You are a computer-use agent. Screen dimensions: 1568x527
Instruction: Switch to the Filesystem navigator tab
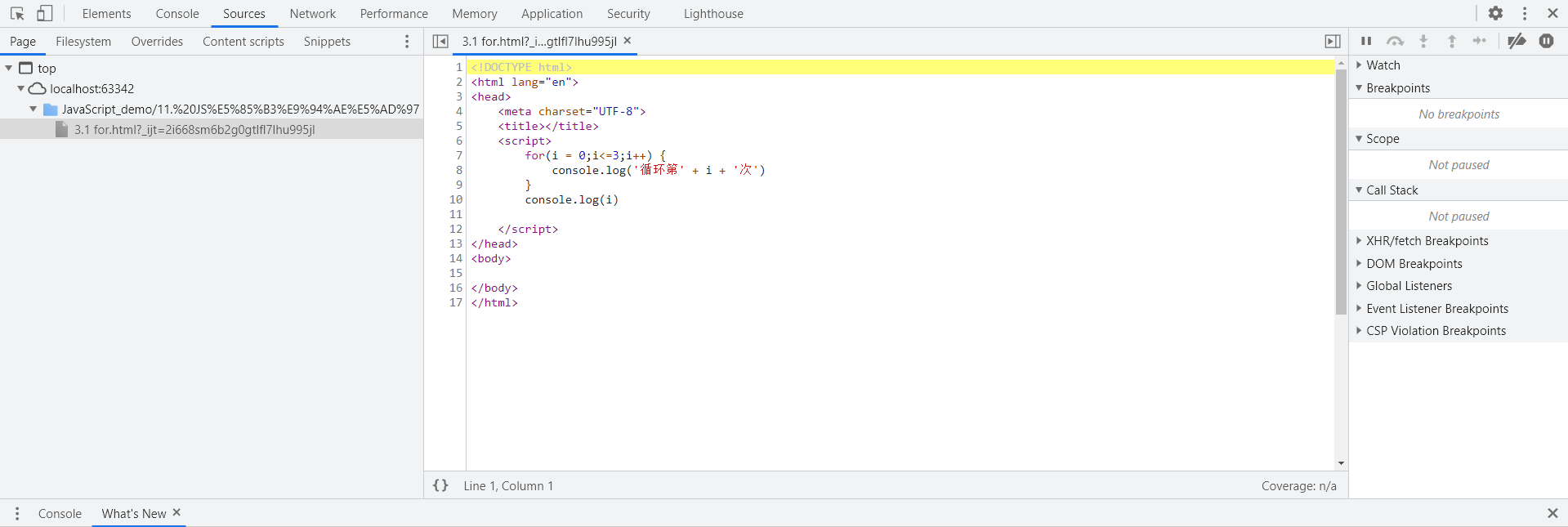(83, 42)
